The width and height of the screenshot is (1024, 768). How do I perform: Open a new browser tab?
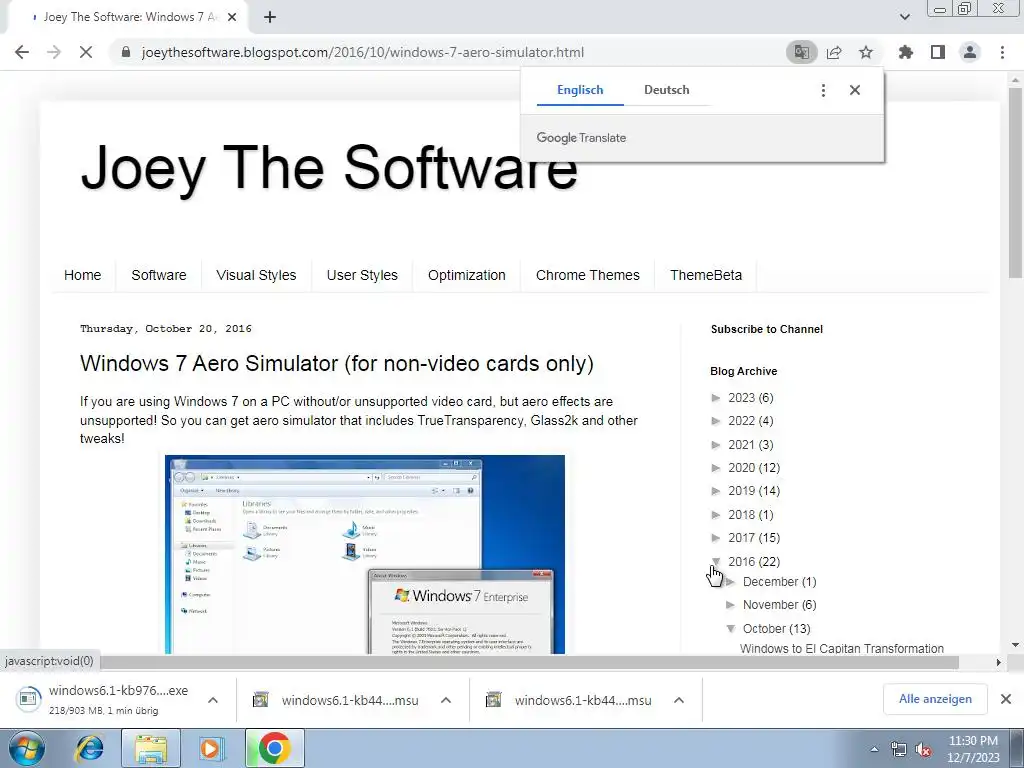(270, 17)
